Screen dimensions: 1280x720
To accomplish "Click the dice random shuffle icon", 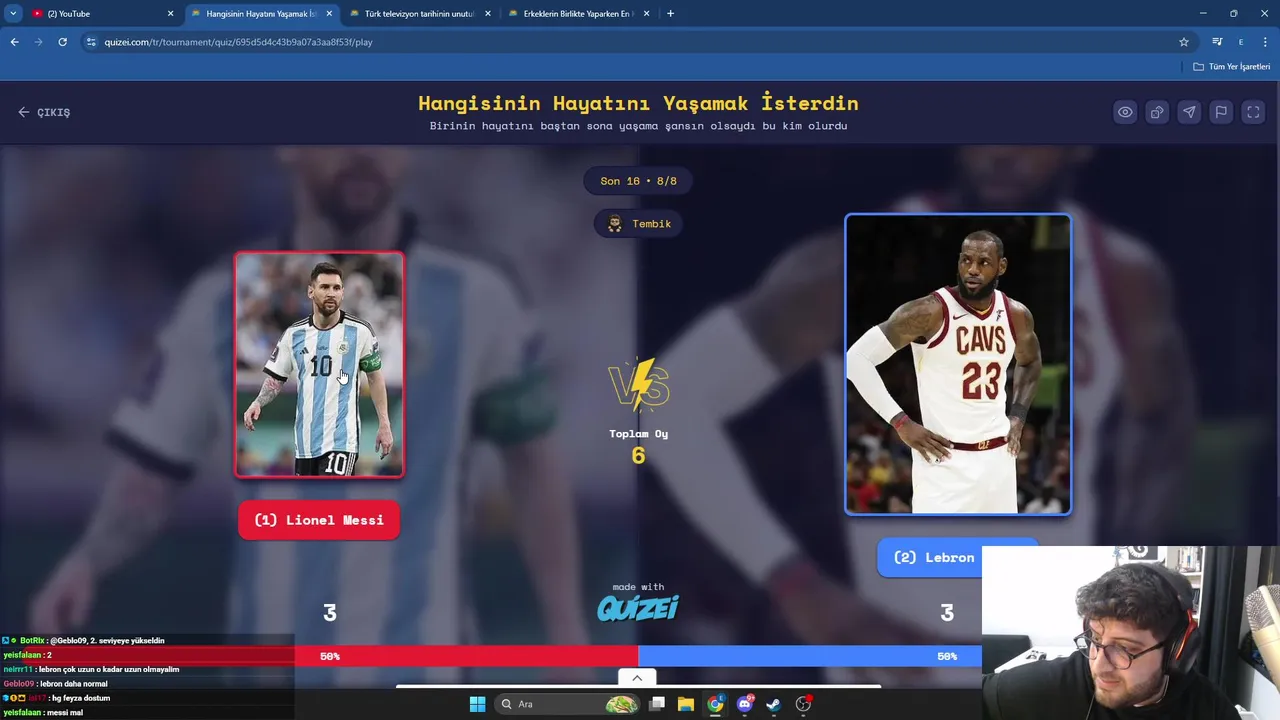I will tap(1157, 112).
